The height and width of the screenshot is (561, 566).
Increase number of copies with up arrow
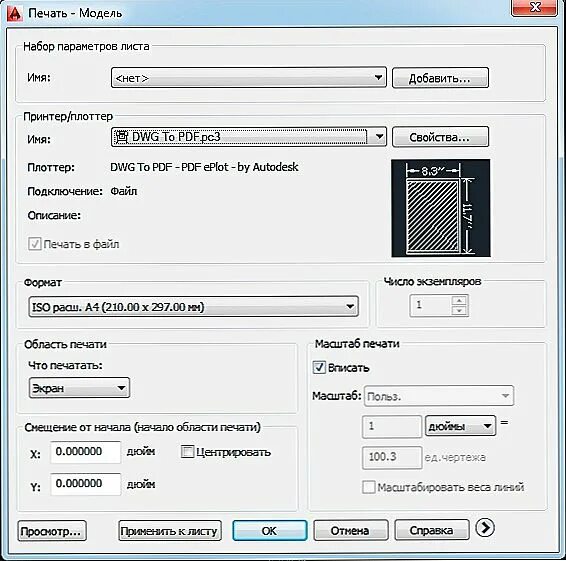coord(459,300)
